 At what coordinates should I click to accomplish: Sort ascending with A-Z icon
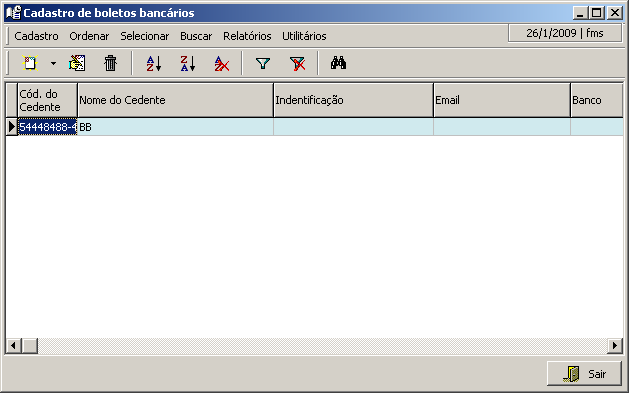154,63
